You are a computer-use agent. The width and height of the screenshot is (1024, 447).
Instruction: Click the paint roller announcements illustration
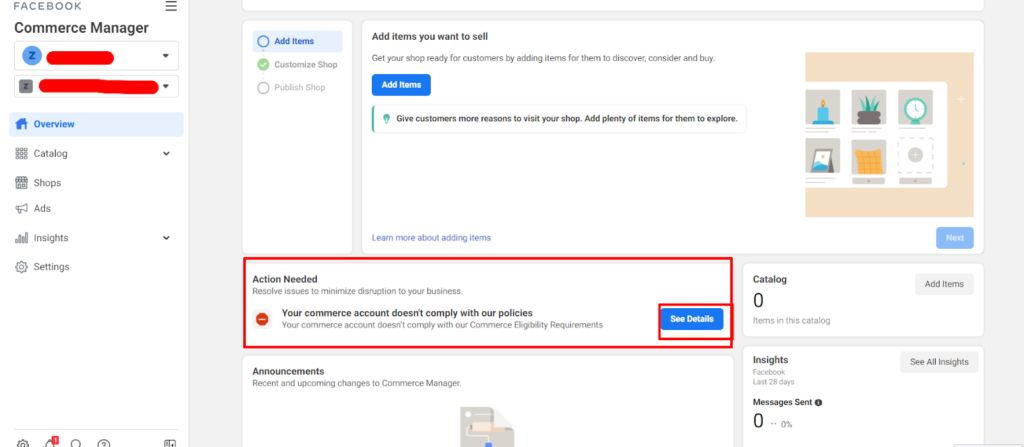(x=487, y=427)
